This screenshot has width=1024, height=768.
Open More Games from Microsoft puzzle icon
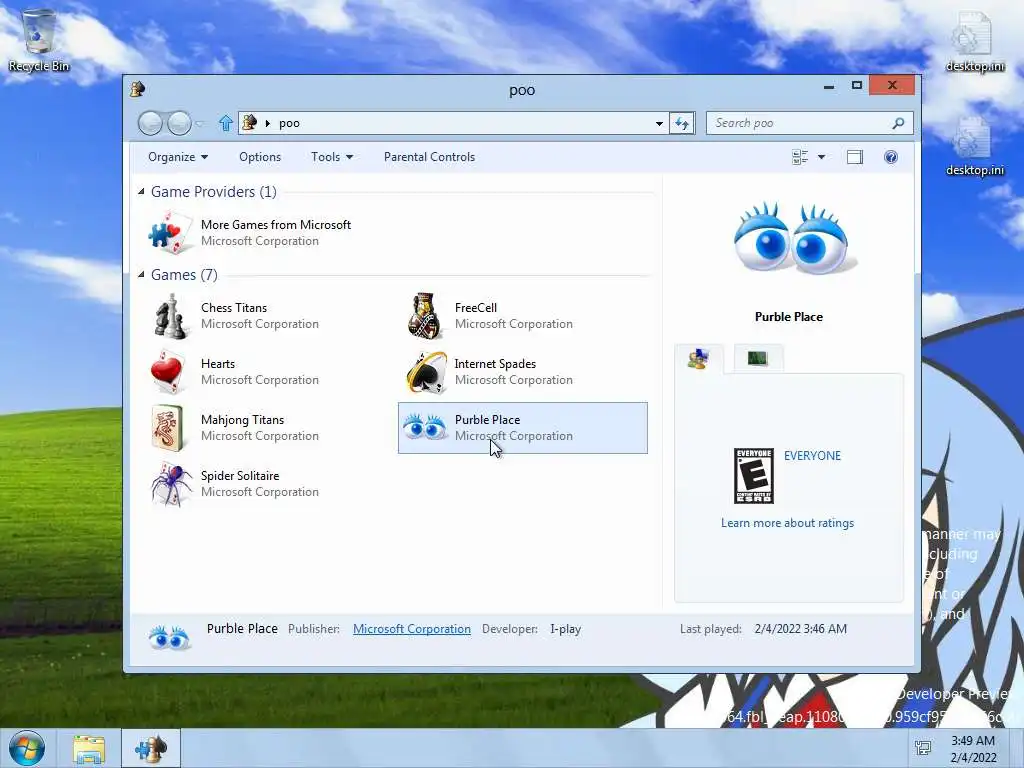coord(170,232)
